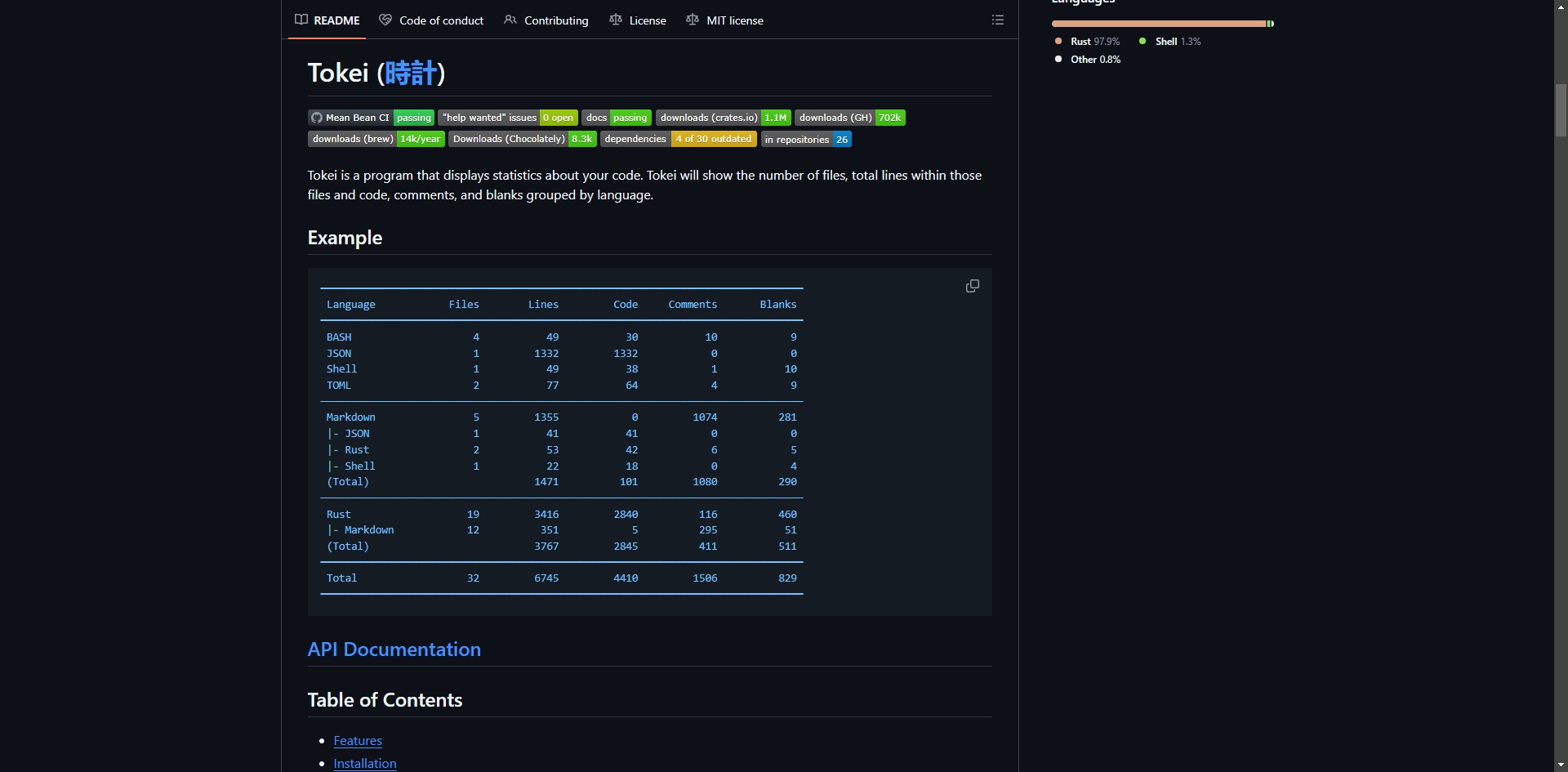Click the 'Example' section heading

(x=345, y=238)
